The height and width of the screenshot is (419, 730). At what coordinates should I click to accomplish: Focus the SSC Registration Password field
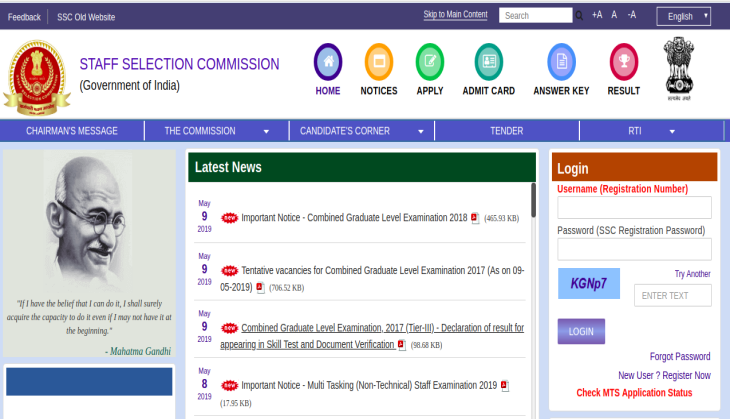click(634, 249)
